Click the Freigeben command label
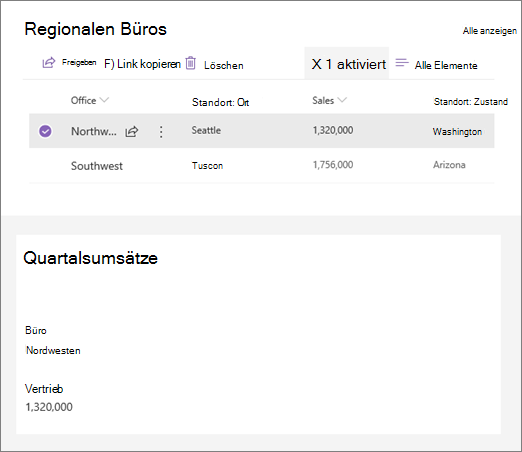522x452 pixels. [79, 62]
